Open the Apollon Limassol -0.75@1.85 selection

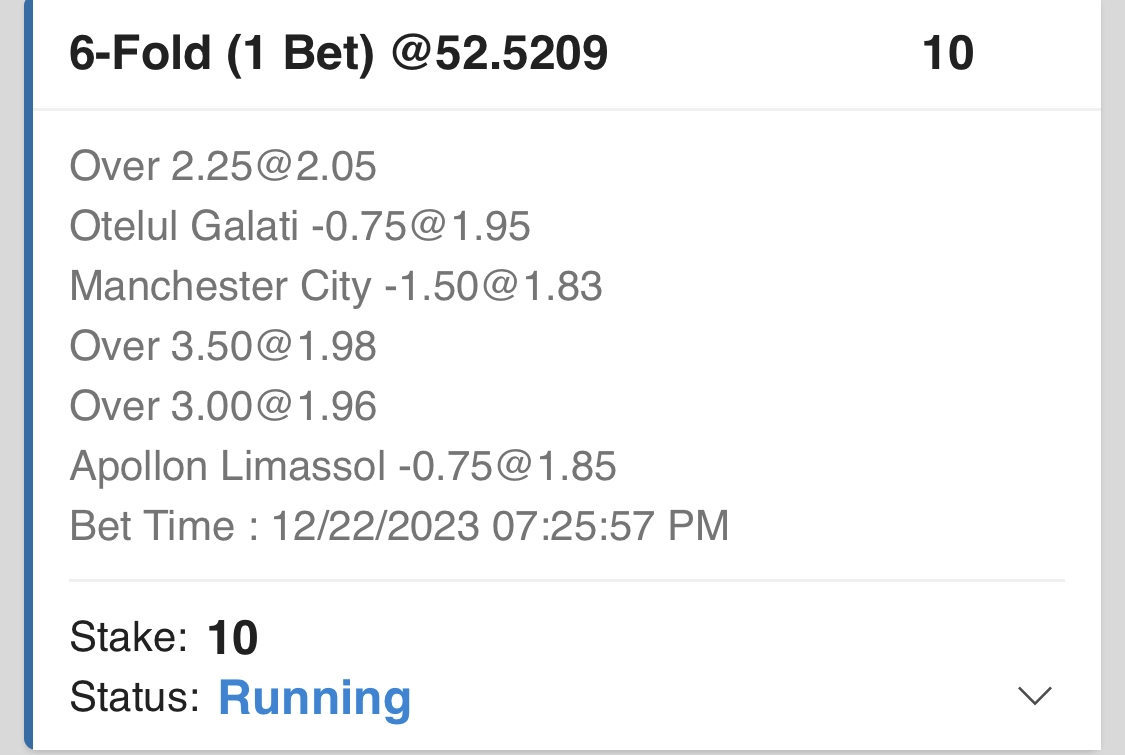[342, 466]
